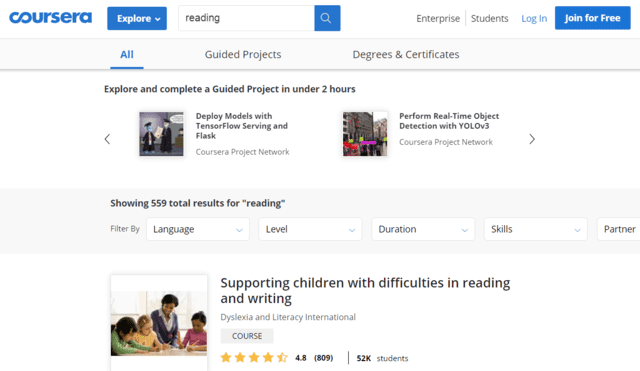640x371 pixels.
Task: Expand the Language filter dropdown
Action: [x=198, y=229]
